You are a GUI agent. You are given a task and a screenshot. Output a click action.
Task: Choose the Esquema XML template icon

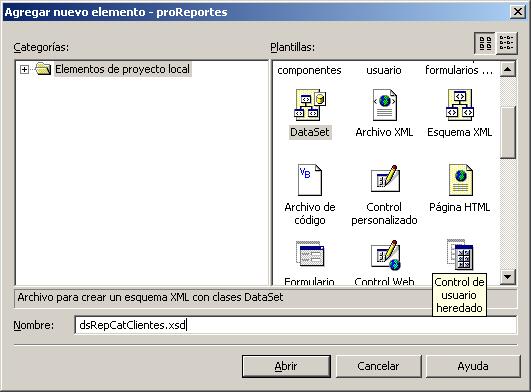pyautogui.click(x=460, y=105)
